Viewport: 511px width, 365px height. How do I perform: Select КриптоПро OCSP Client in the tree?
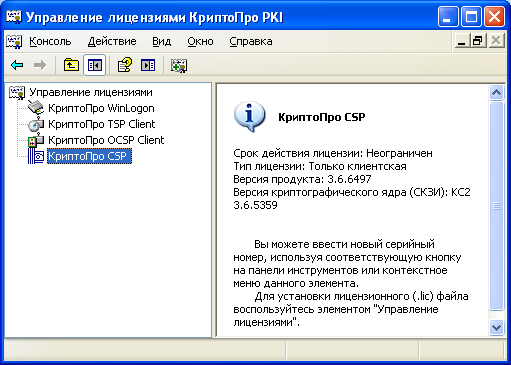[x=106, y=140]
